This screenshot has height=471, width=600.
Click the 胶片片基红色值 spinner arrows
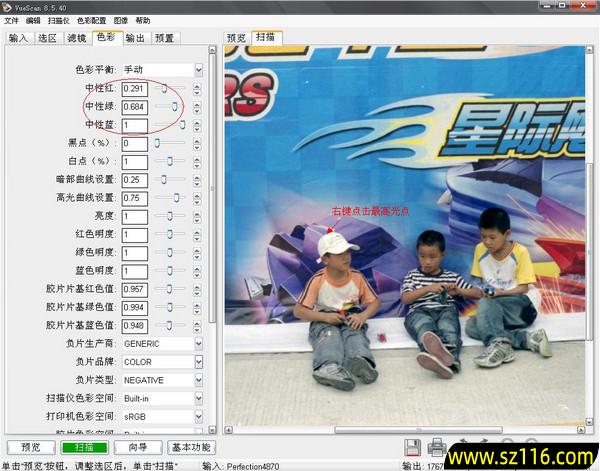tap(197, 288)
